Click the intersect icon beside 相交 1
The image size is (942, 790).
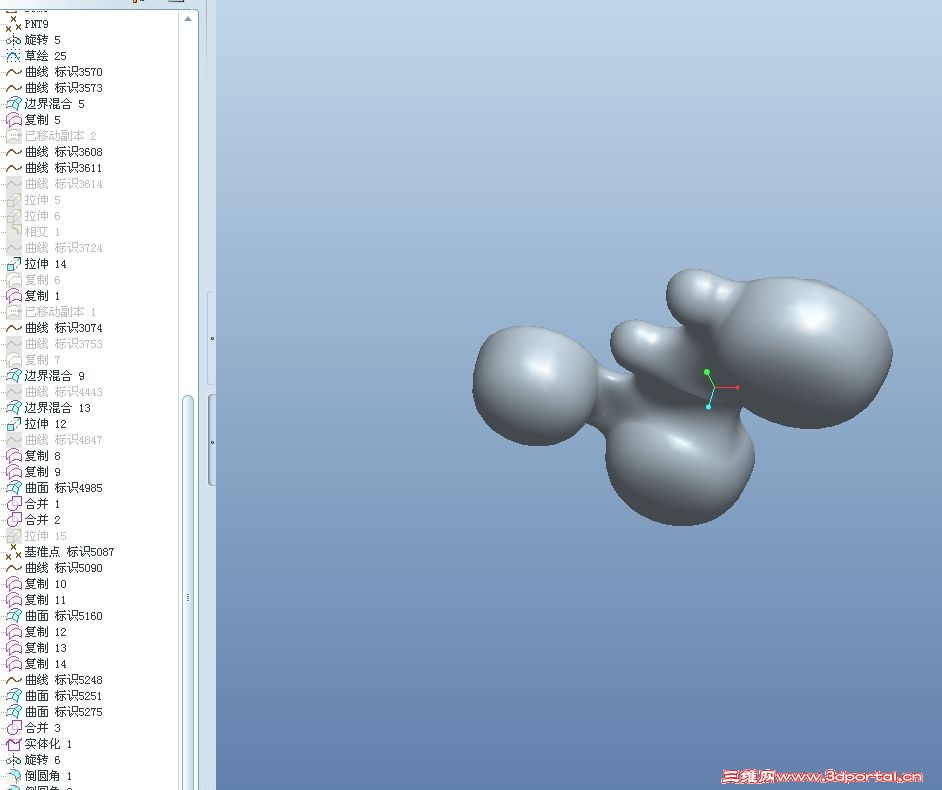tap(13, 232)
